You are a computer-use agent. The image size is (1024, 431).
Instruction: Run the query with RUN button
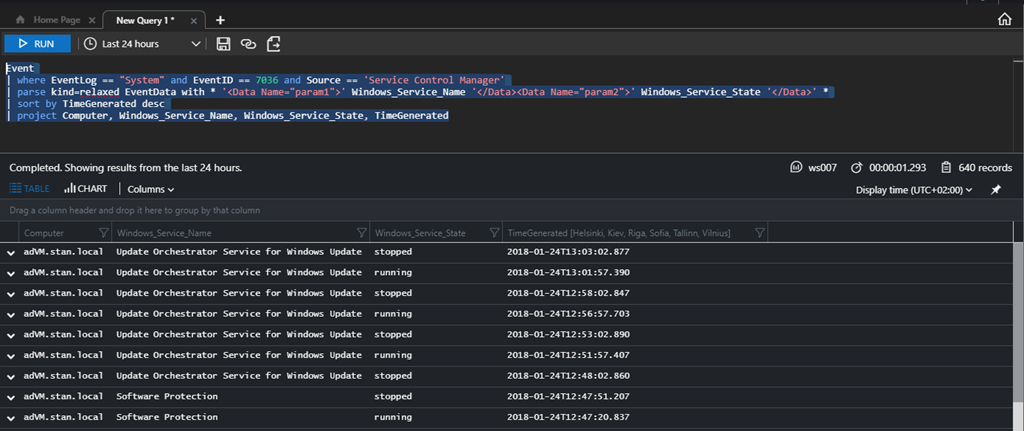pyautogui.click(x=36, y=44)
